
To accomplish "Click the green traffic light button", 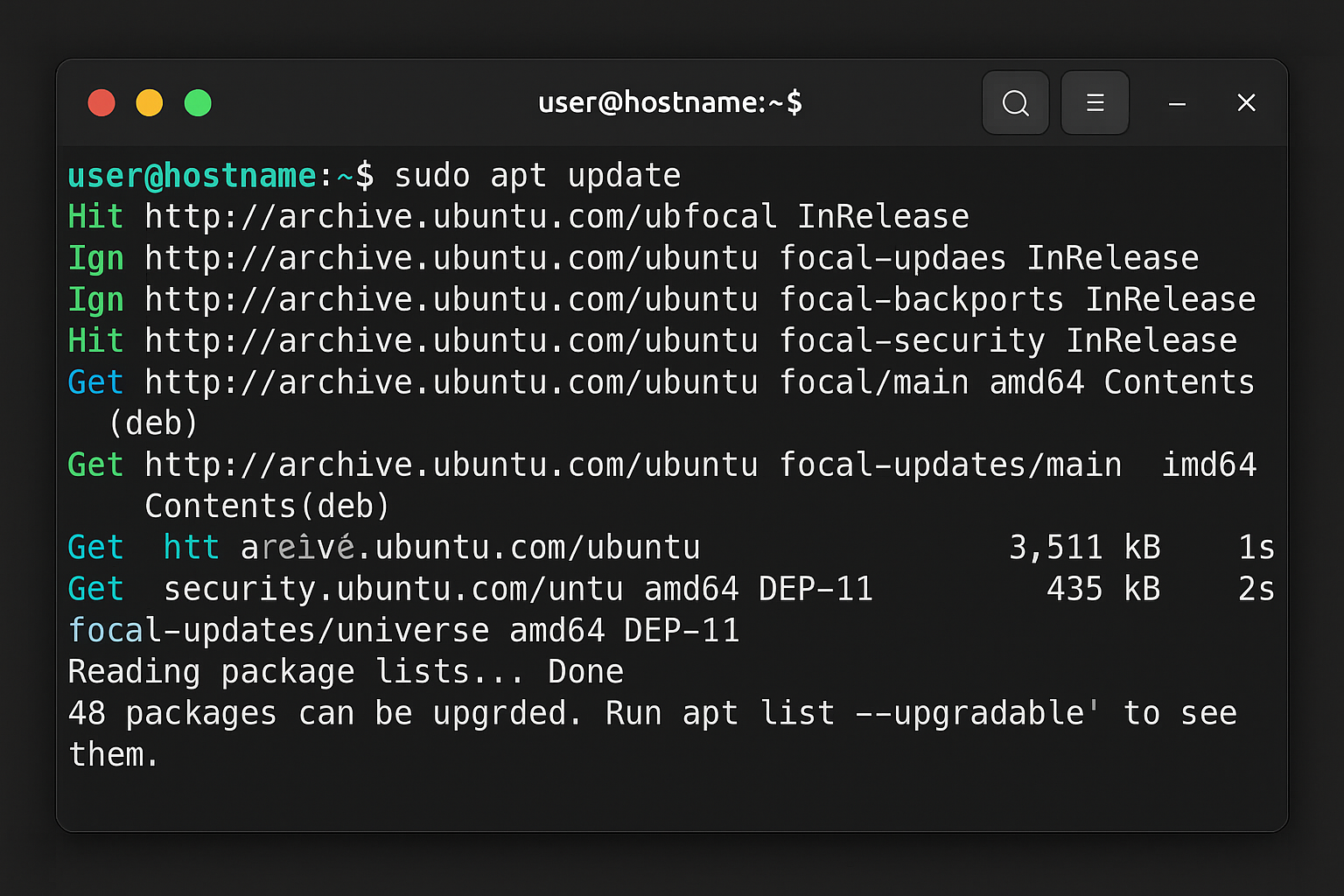I will coord(198,102).
